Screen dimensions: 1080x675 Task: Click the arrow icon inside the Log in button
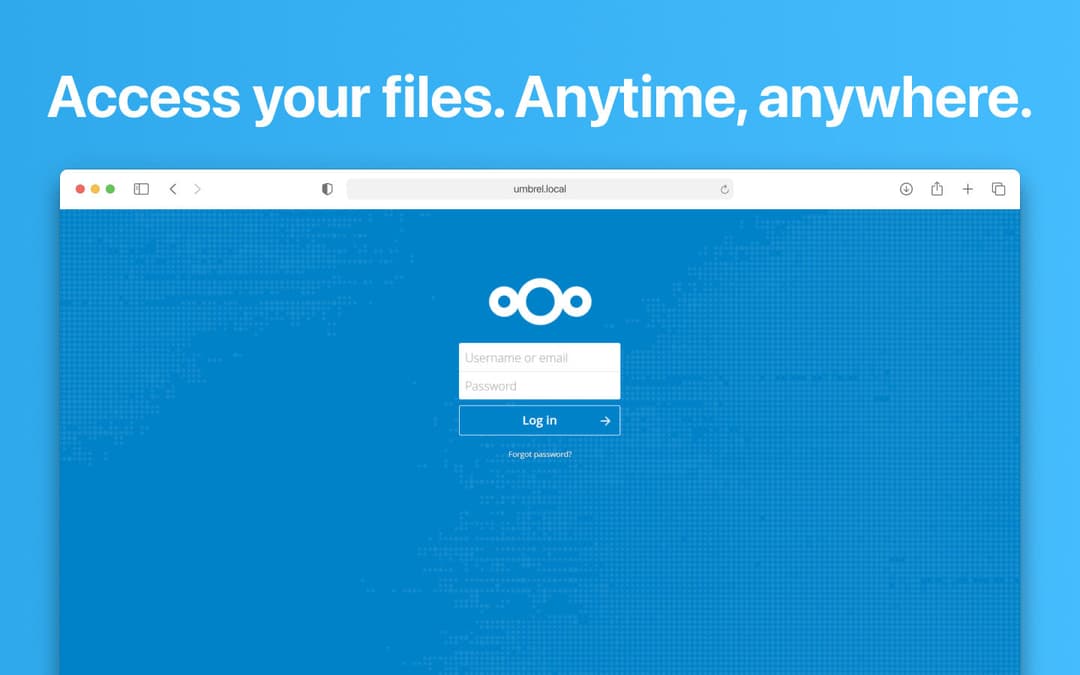604,420
